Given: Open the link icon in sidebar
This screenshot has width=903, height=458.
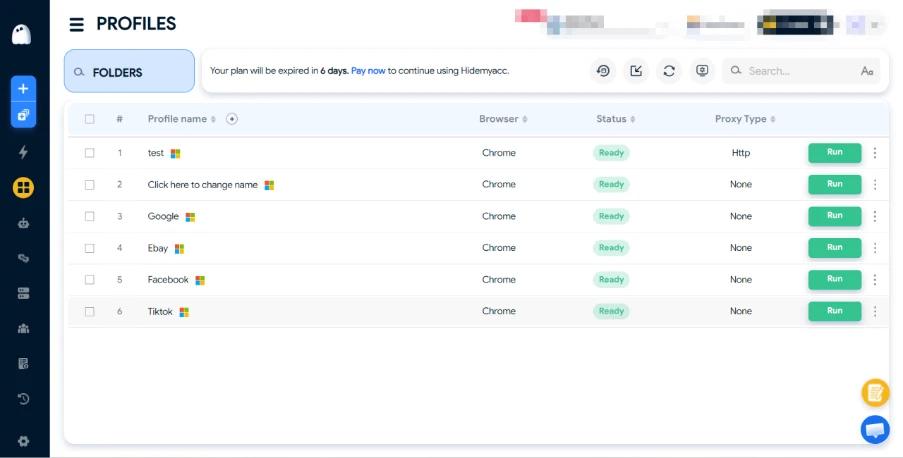Looking at the screenshot, I should pyautogui.click(x=23, y=258).
